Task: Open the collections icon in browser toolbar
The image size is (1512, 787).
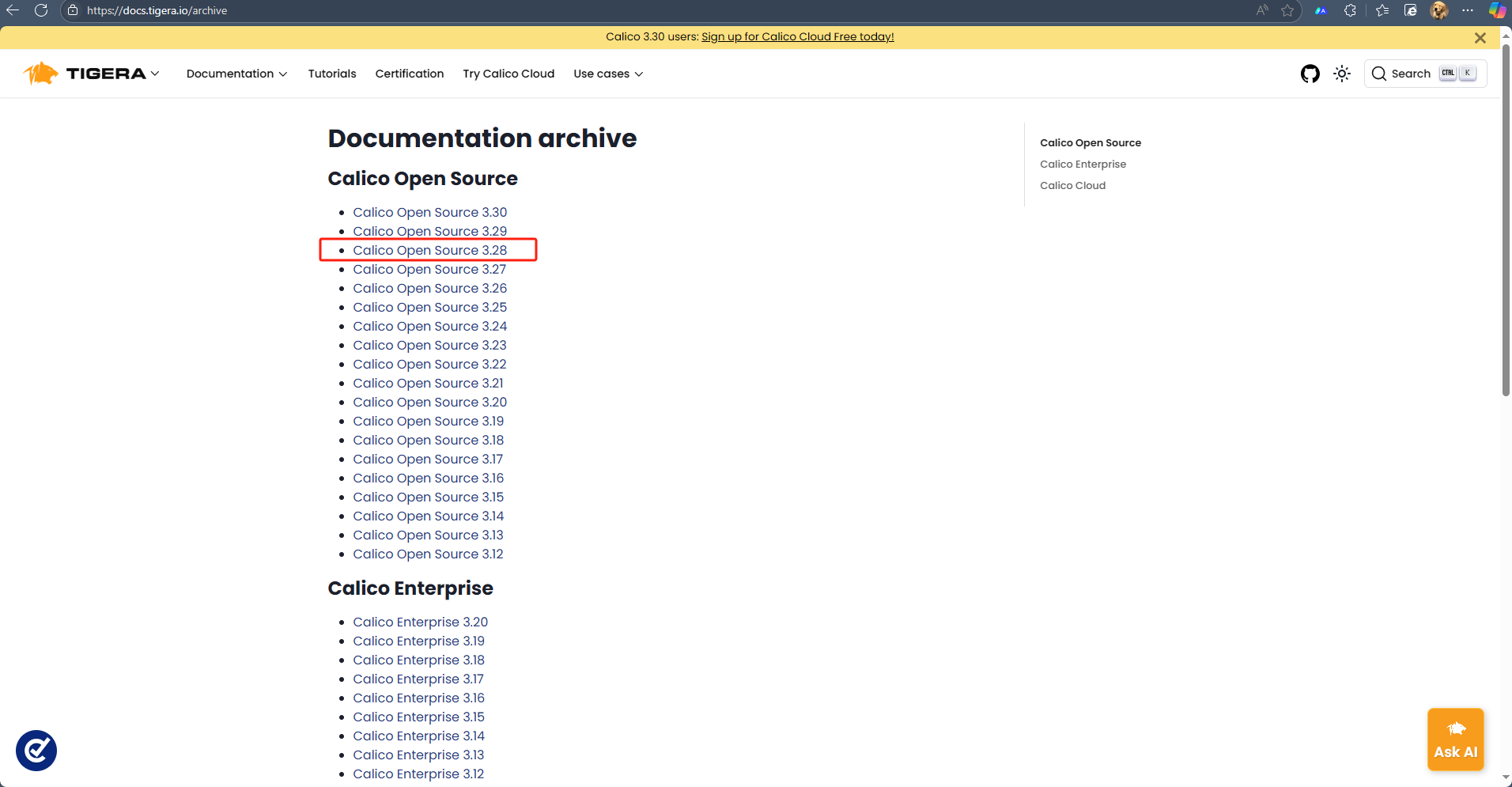Action: tap(1411, 10)
